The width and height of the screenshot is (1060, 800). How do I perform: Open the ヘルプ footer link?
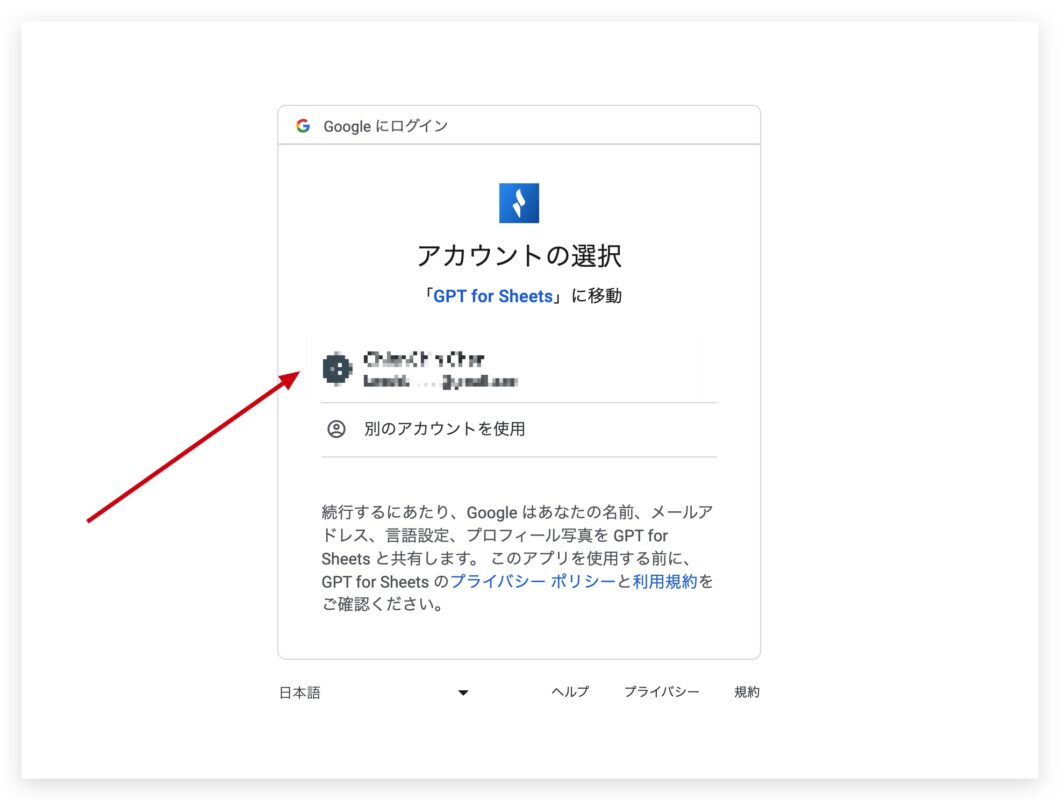pyautogui.click(x=570, y=692)
